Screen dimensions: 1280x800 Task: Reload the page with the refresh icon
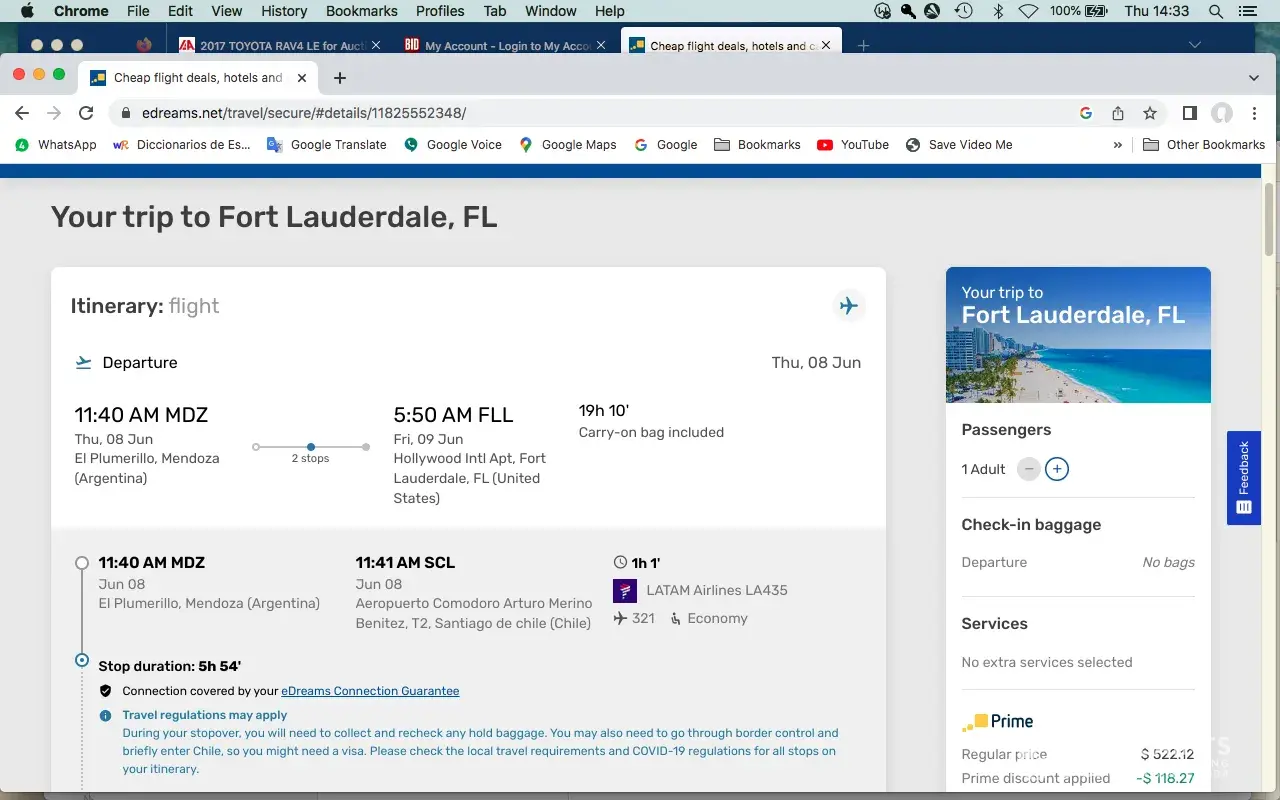click(x=86, y=113)
